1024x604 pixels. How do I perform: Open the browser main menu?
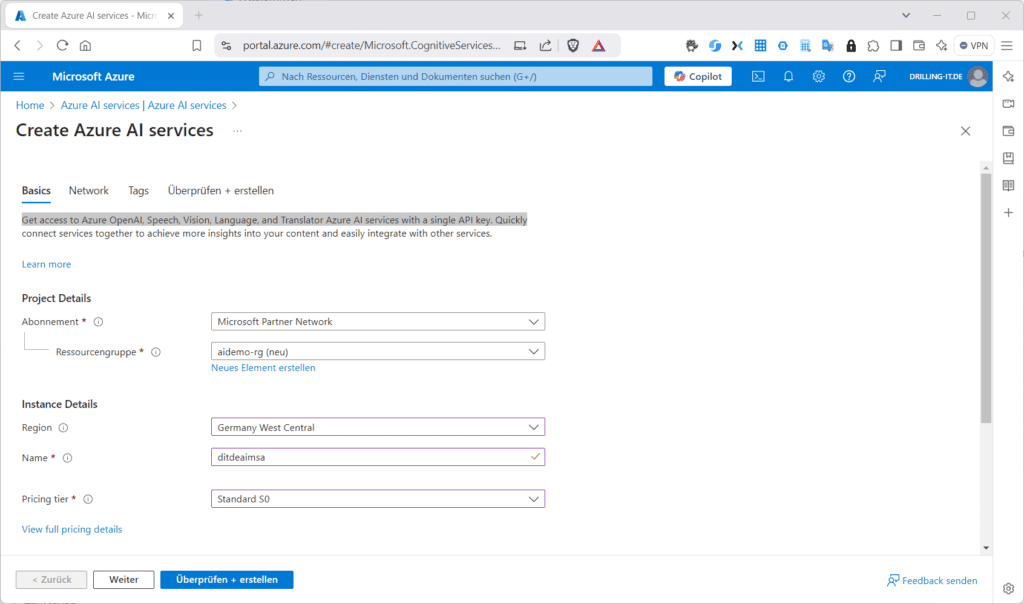tap(1007, 45)
